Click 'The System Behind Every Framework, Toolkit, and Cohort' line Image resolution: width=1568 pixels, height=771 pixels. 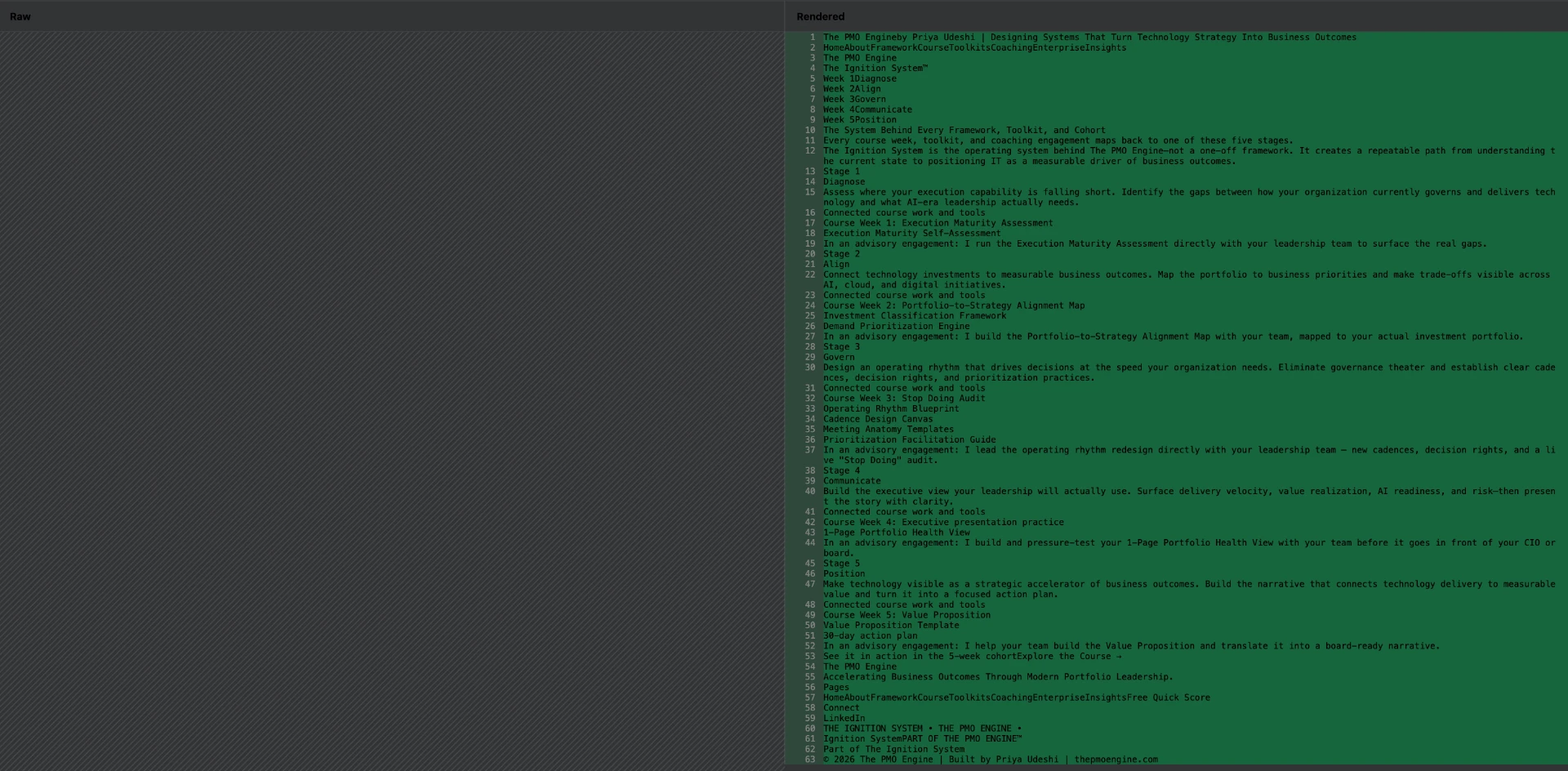click(964, 131)
